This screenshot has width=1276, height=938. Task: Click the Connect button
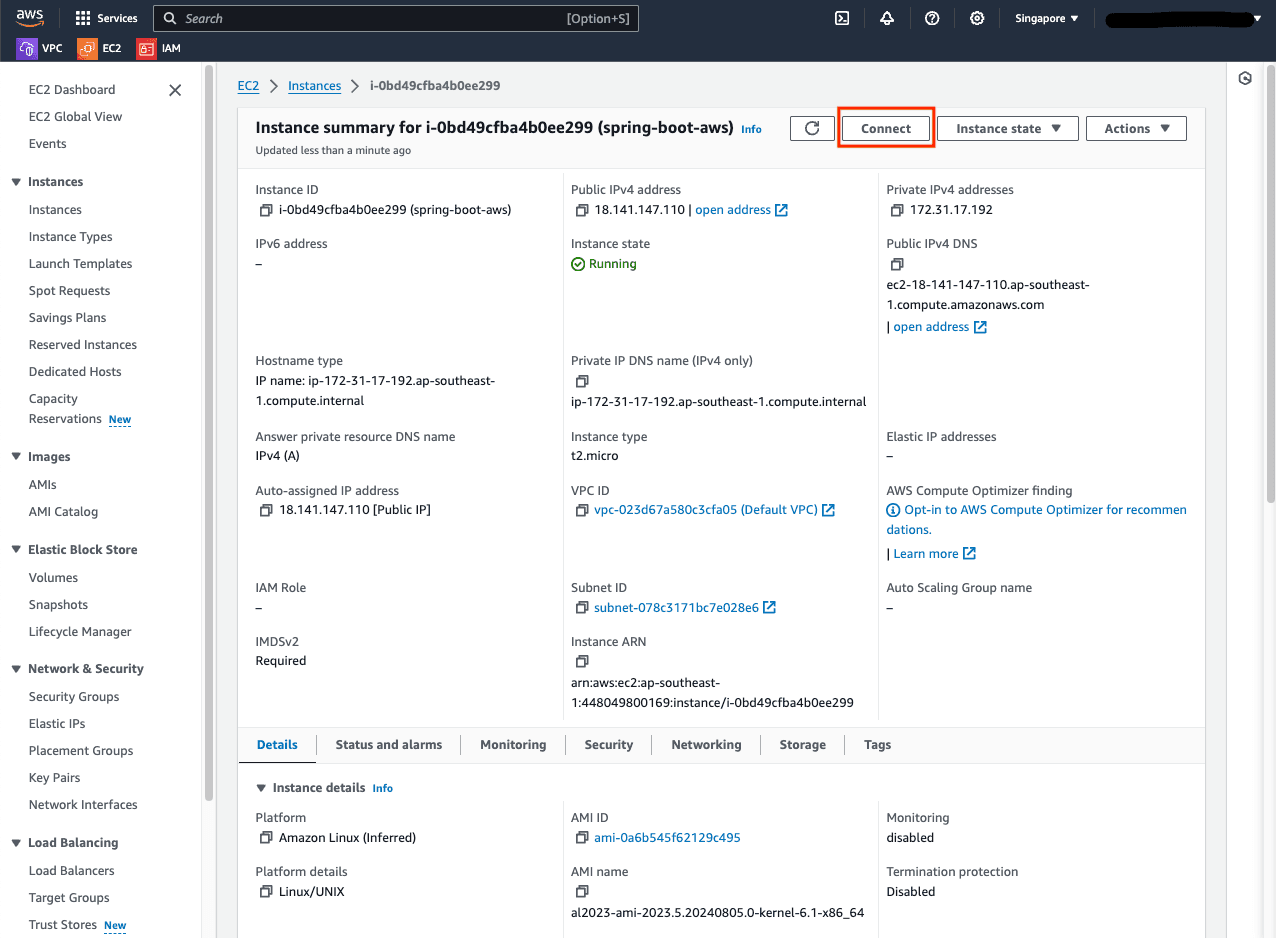coord(886,128)
